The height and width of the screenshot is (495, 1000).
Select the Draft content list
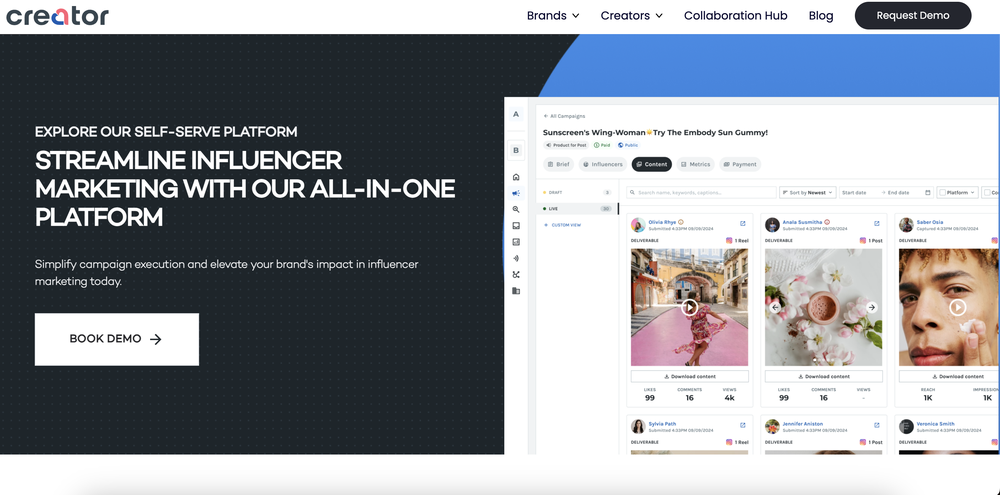577,192
